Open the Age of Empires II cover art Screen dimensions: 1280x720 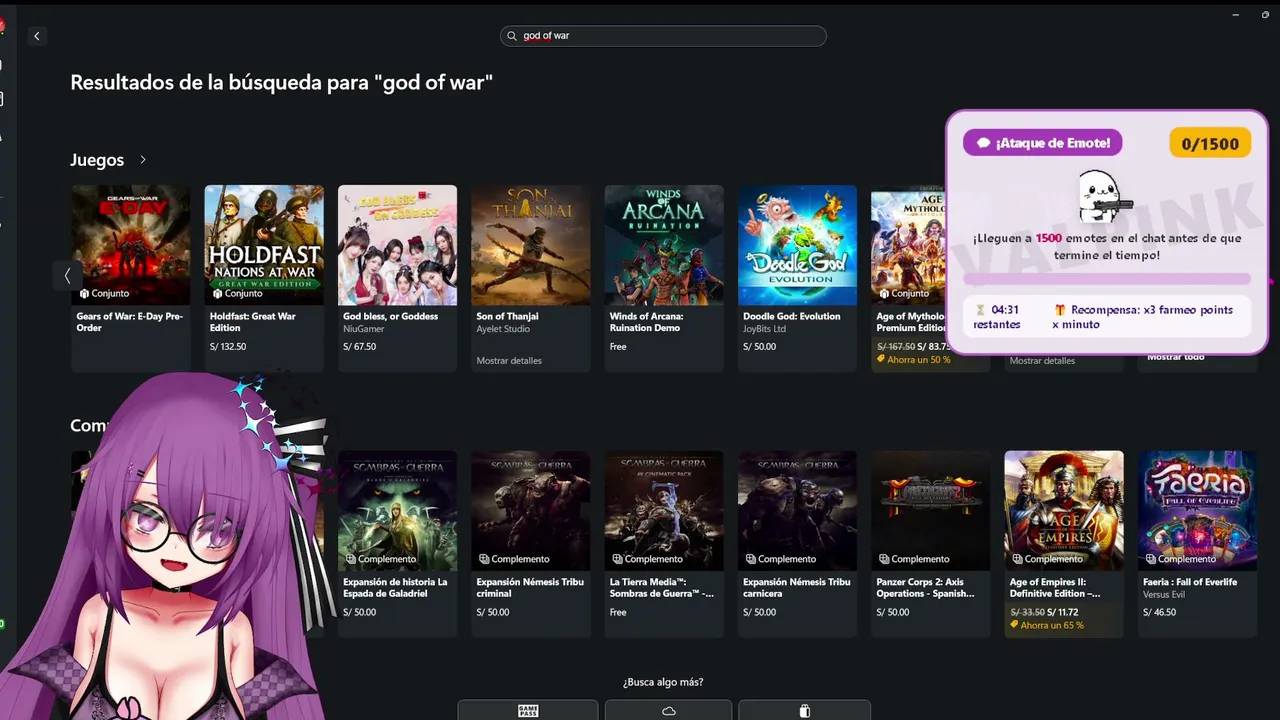coord(1064,511)
